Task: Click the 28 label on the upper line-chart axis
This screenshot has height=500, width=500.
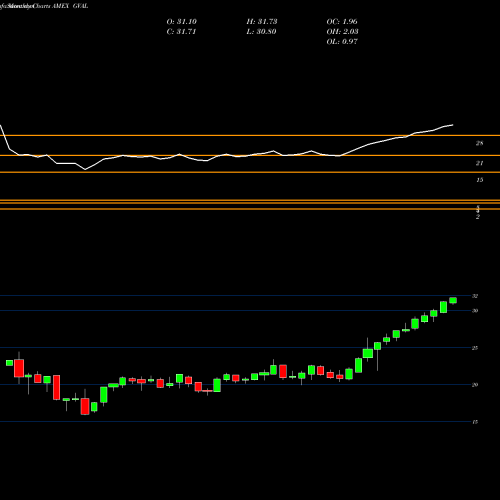Action: coord(479,144)
